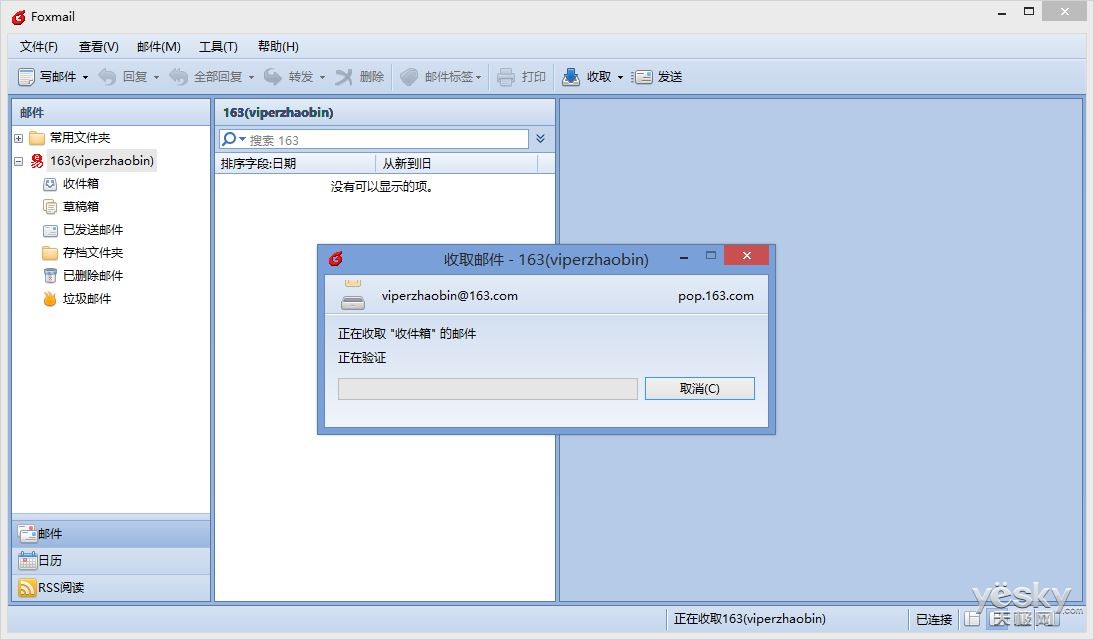Open the Archive (存档文件夹) folder
This screenshot has height=640, width=1094.
93,253
